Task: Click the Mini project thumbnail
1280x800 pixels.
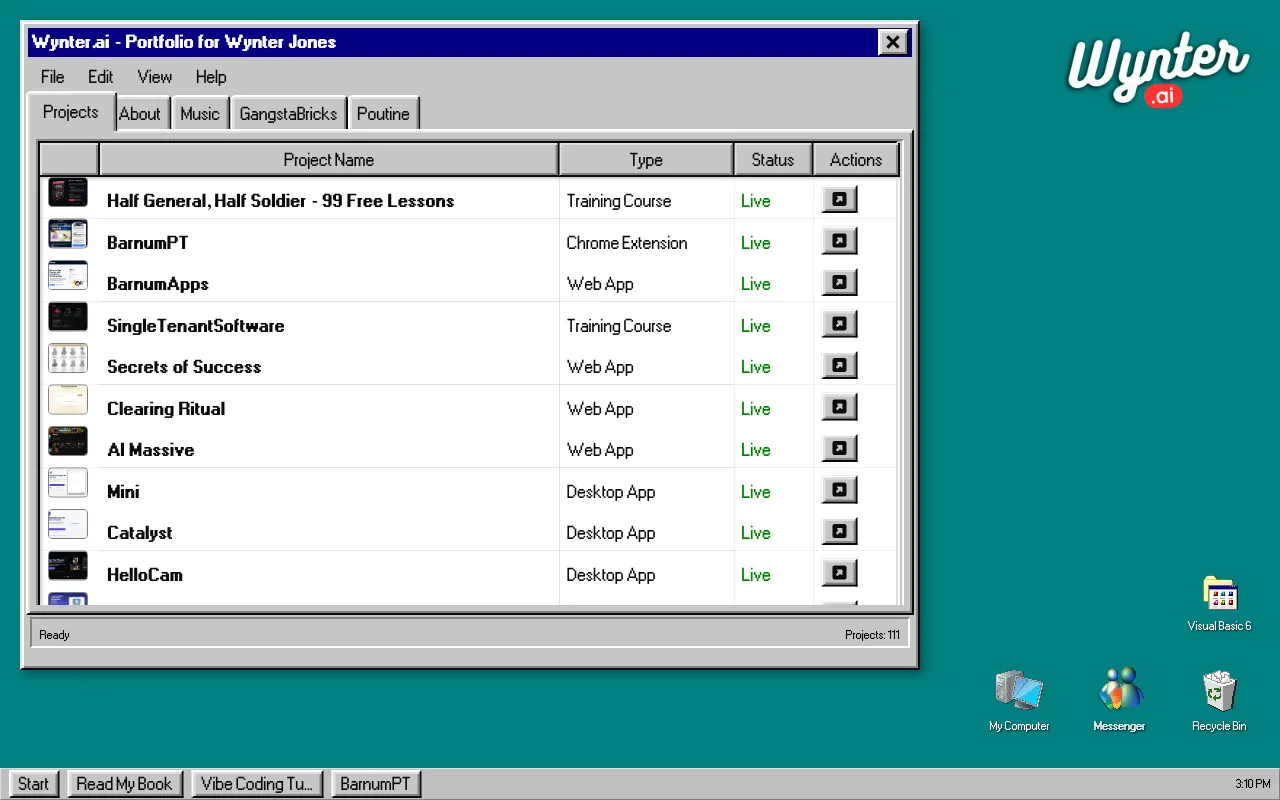Action: point(68,483)
